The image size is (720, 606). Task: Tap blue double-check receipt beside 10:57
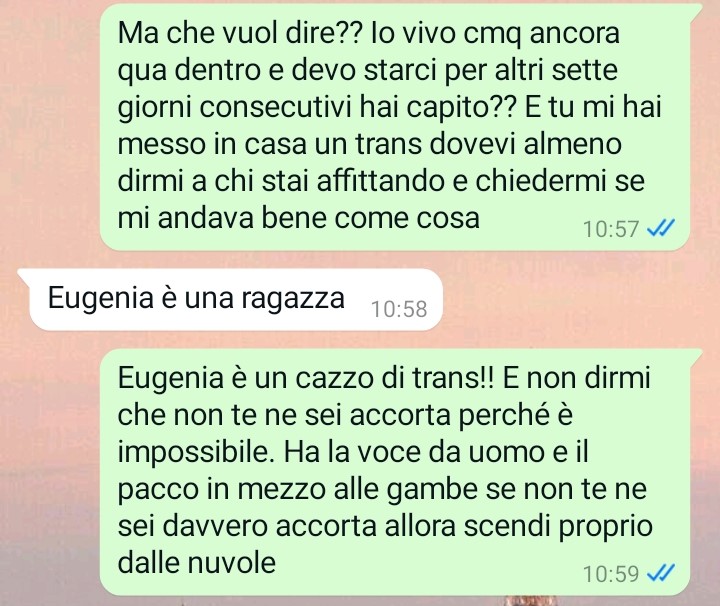[x=660, y=228]
